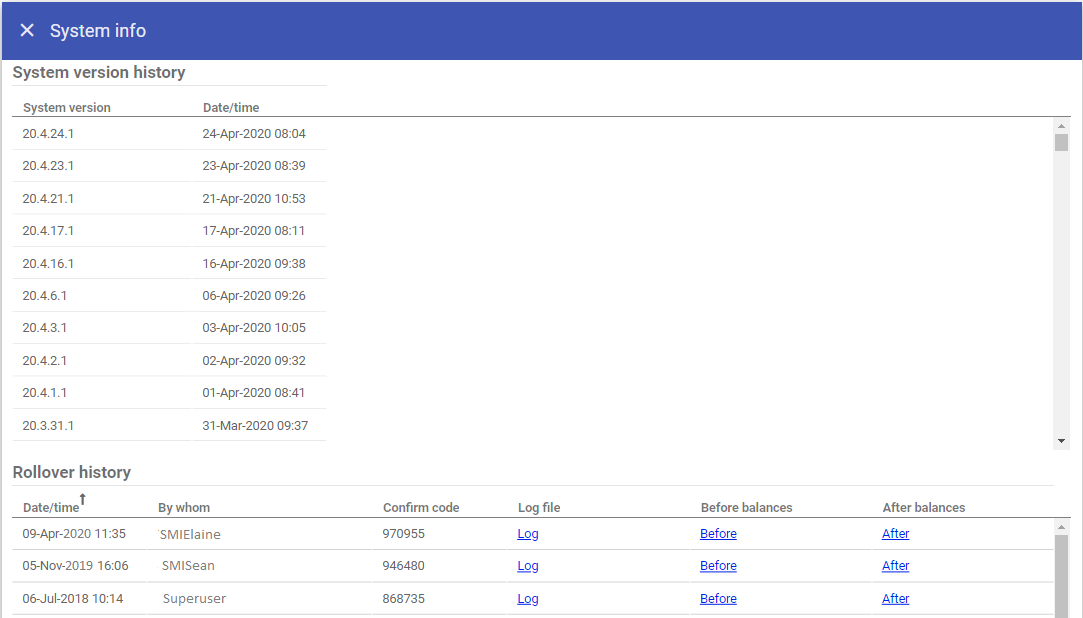
Task: Click the version history scrollbar thumb
Action: [x=1061, y=142]
